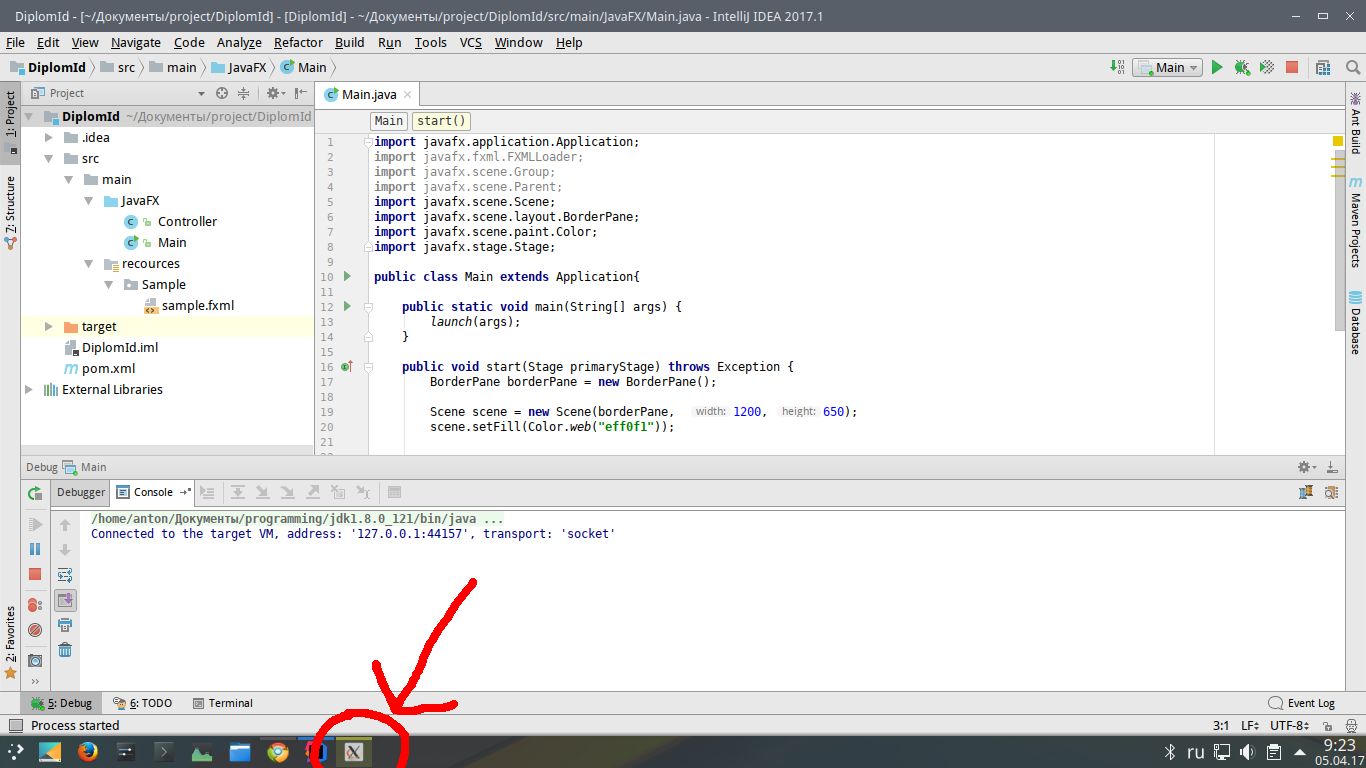
Task: Collapse all nodes in the Project panel
Action: 244,93
